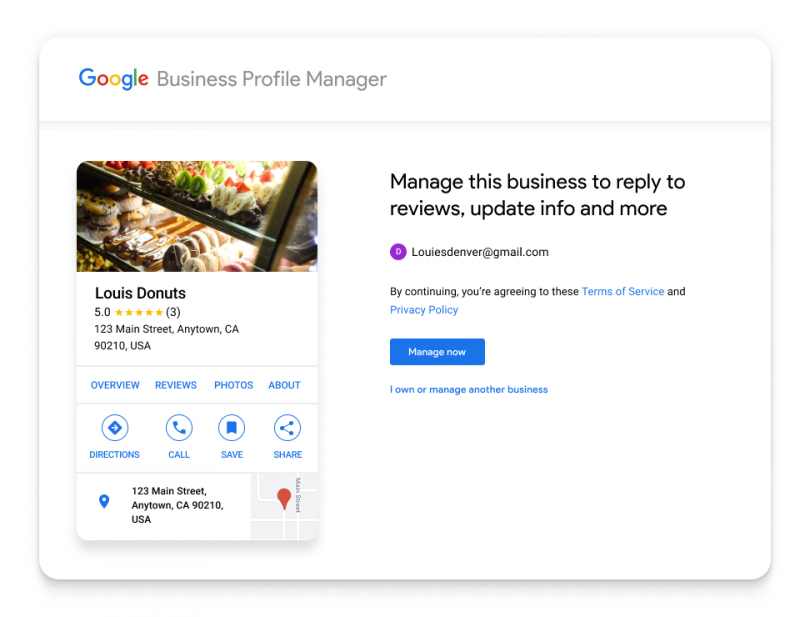
Task: Click the five-star rating row
Action: (137, 312)
